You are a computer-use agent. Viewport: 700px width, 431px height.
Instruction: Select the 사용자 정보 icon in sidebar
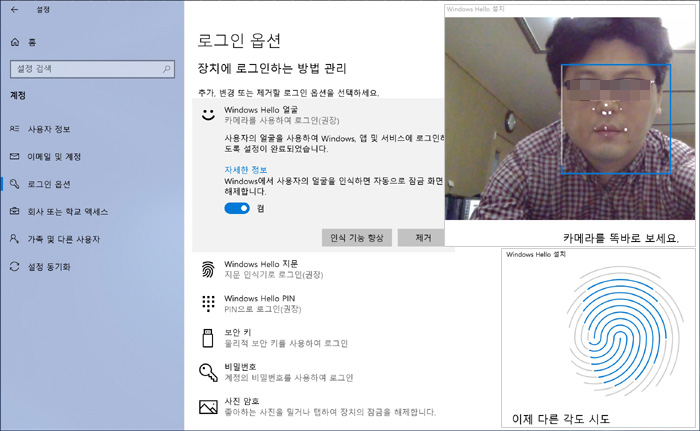14,129
